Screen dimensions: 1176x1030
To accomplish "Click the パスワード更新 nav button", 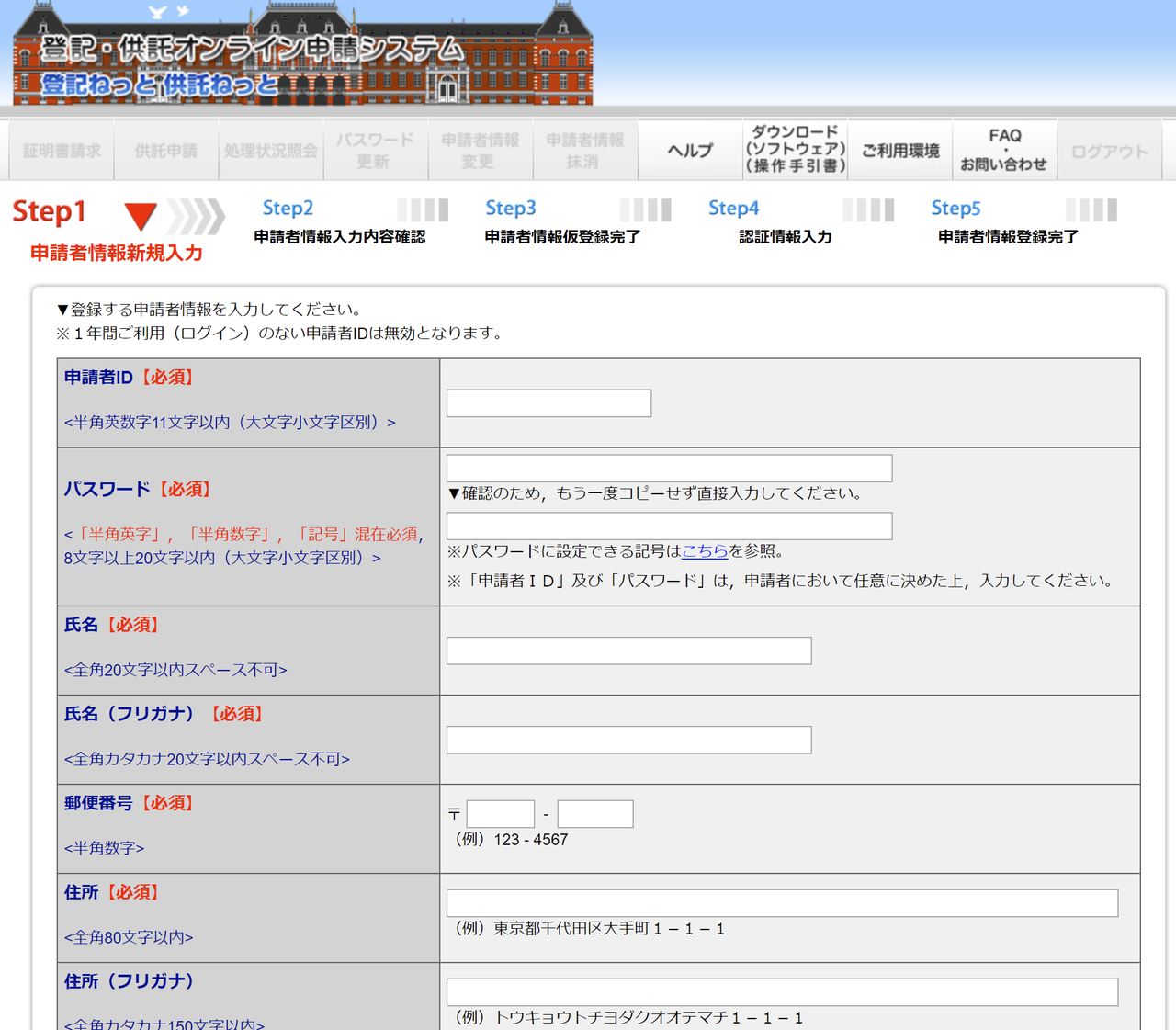I will [x=375, y=150].
